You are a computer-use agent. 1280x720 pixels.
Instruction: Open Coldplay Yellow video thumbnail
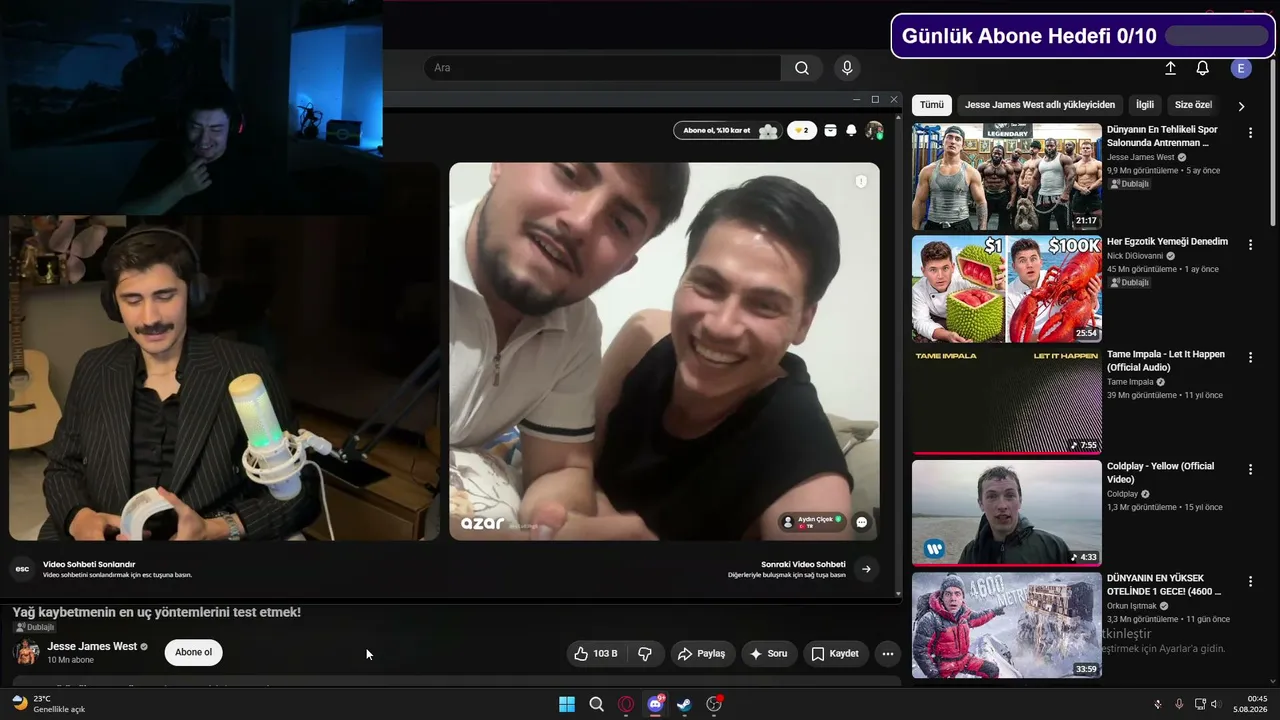coord(1006,513)
